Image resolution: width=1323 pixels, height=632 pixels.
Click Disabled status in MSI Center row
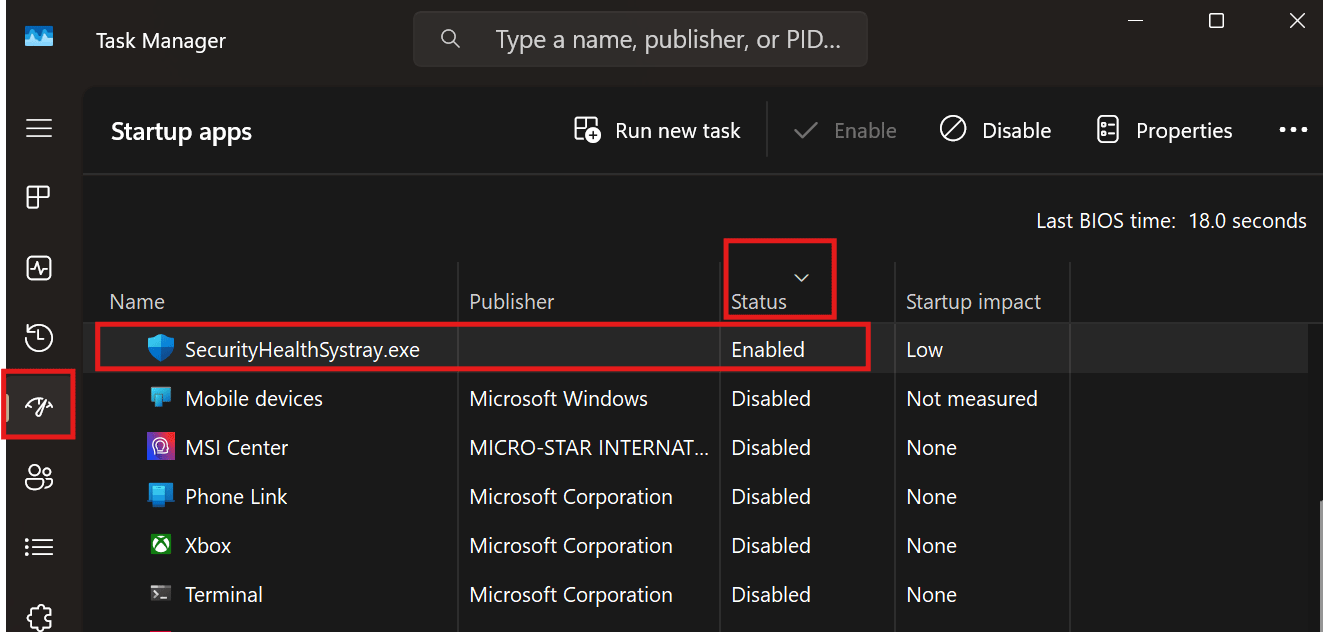771,447
